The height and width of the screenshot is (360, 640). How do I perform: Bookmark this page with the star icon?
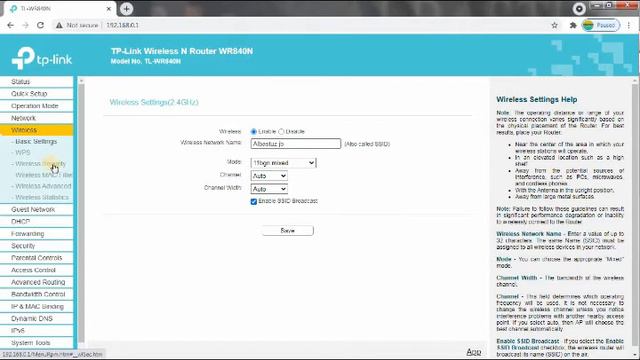pos(554,25)
